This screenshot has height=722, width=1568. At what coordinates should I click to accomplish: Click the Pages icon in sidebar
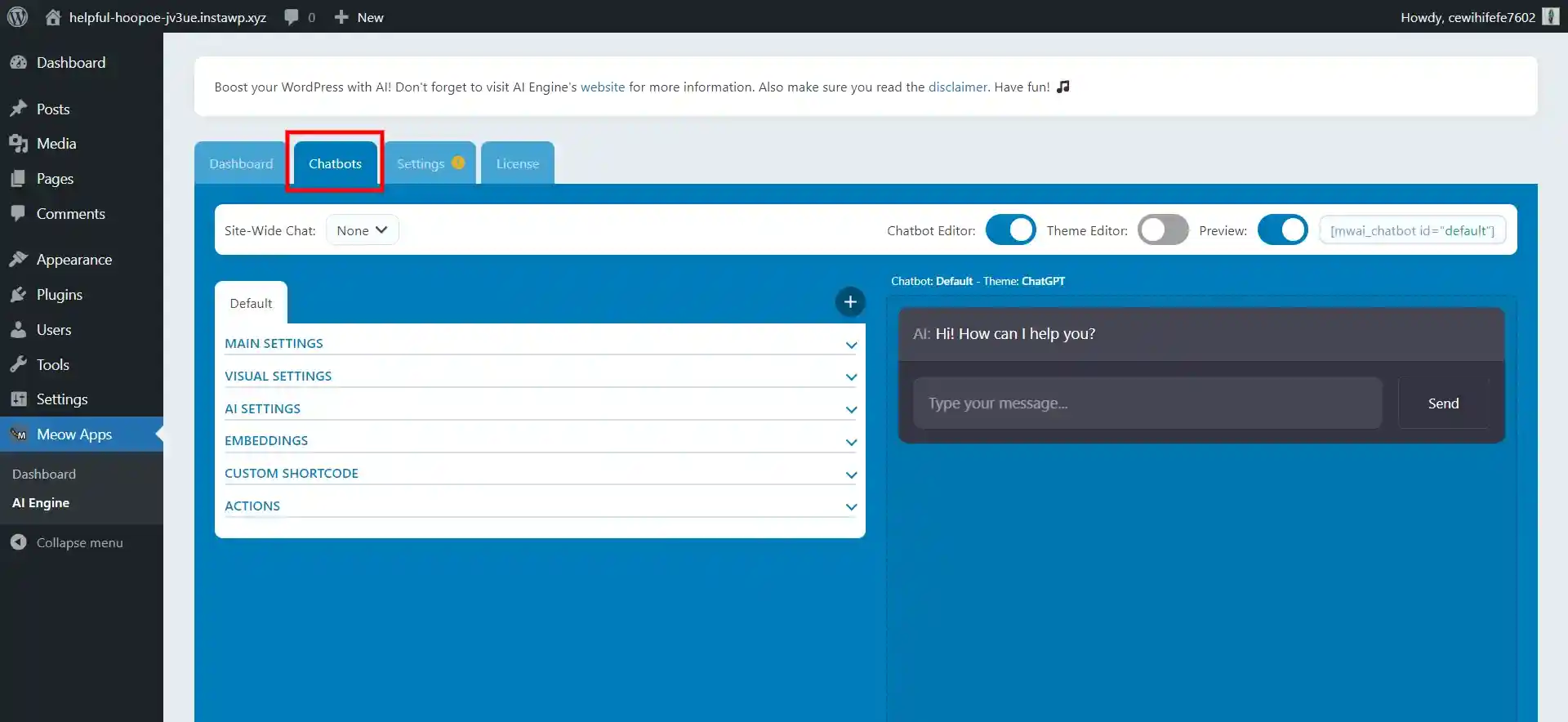18,179
